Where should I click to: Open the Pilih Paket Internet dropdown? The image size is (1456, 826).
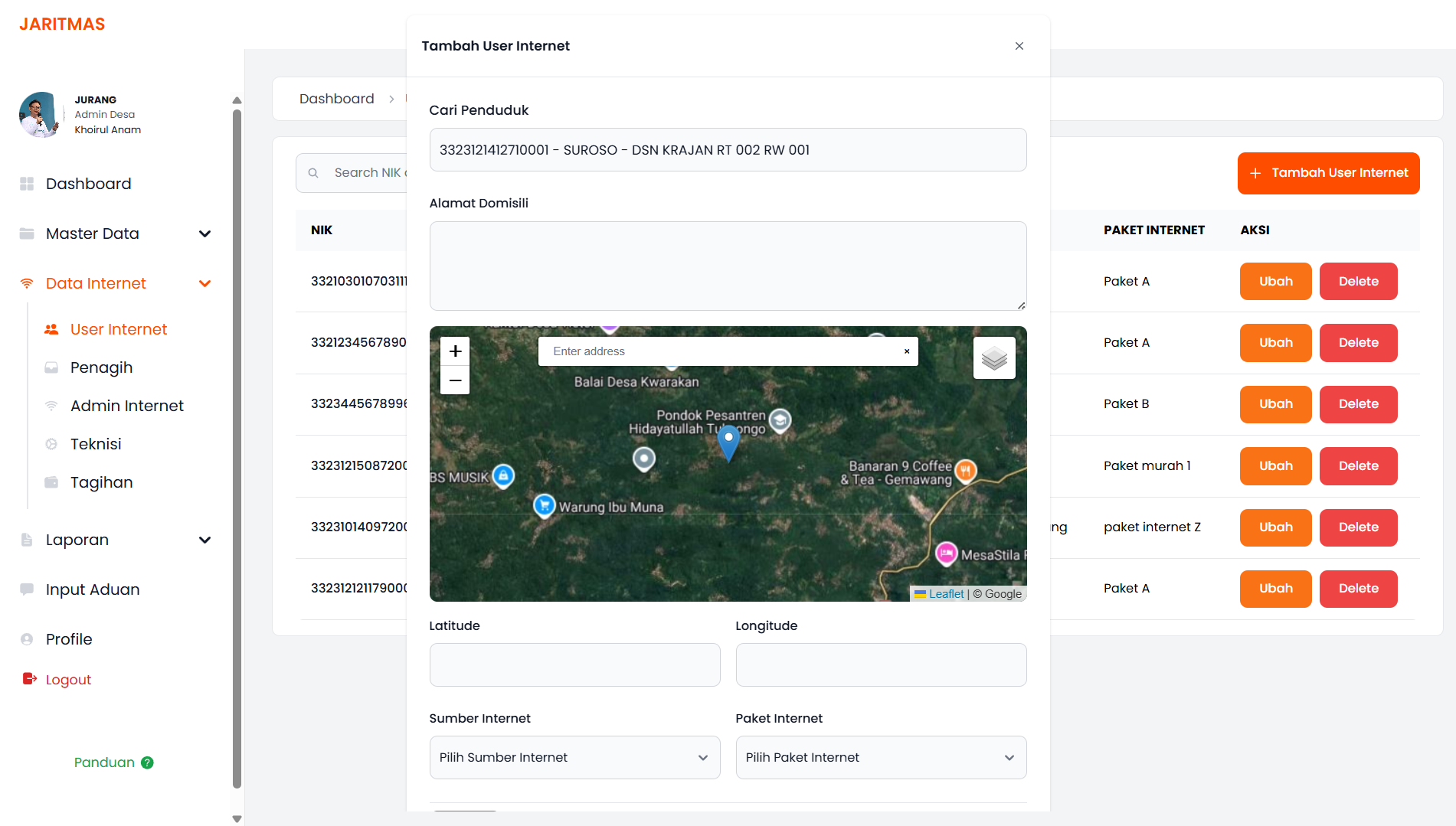(881, 757)
